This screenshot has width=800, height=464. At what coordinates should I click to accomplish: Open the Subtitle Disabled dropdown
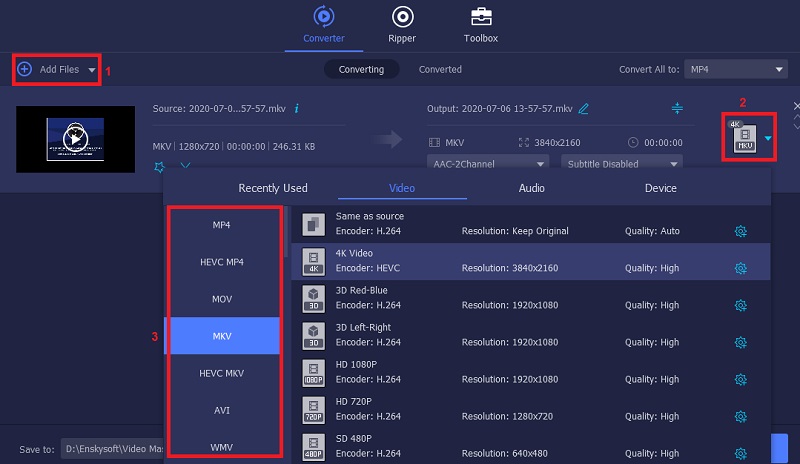(621, 163)
